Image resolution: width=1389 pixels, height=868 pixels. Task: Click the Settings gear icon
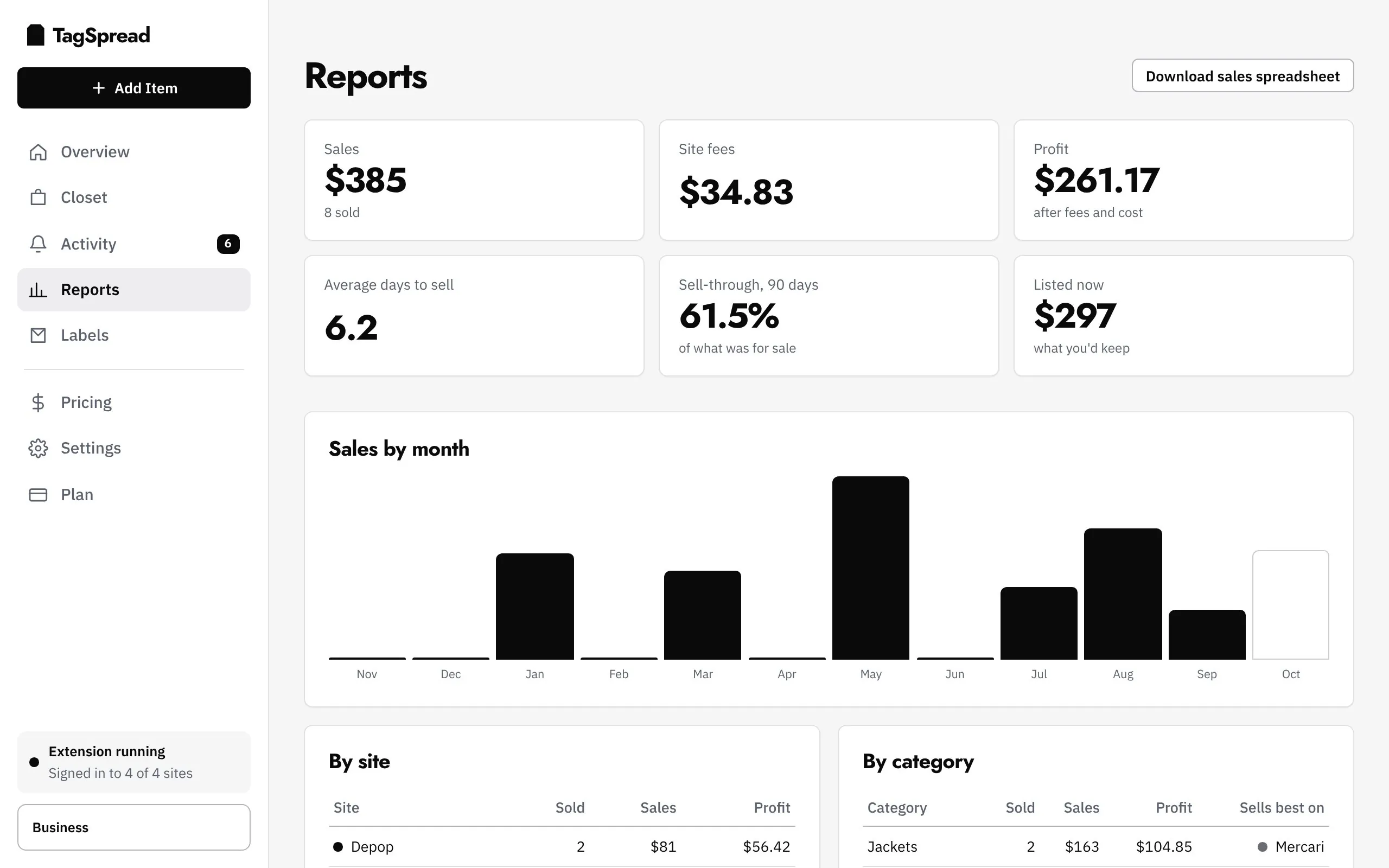coord(38,448)
